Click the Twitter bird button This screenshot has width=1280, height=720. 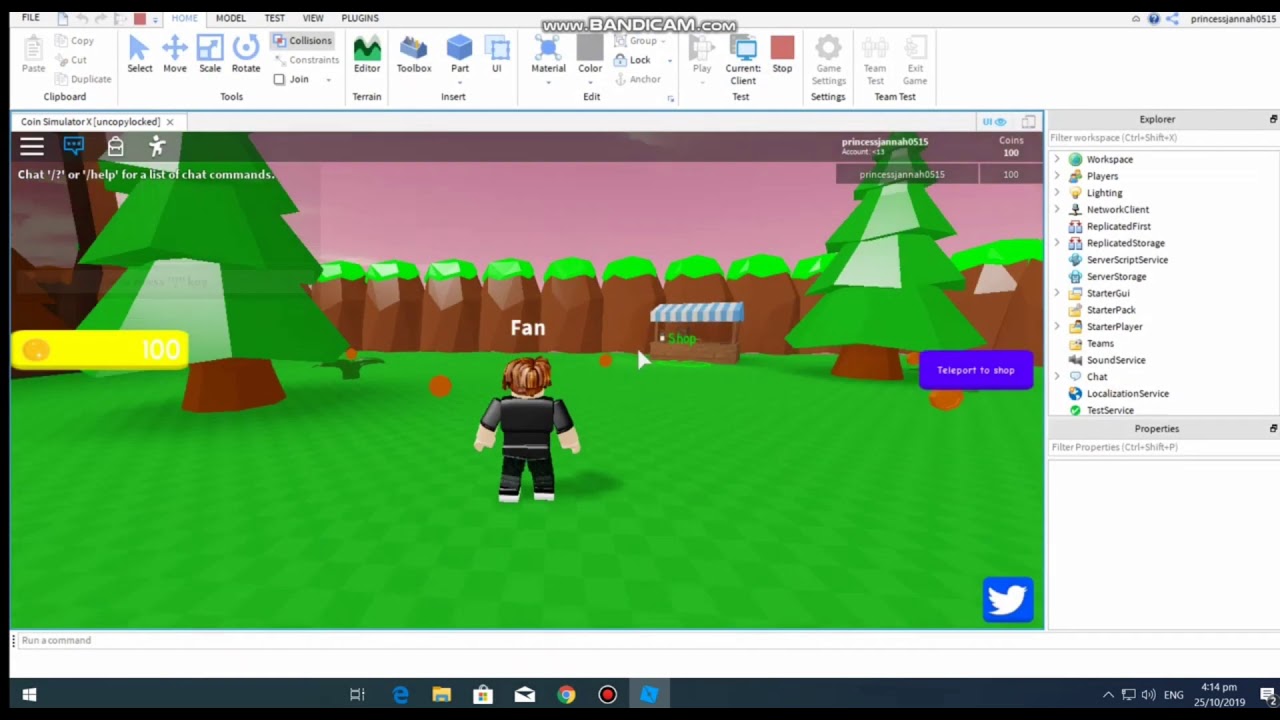tap(1007, 599)
